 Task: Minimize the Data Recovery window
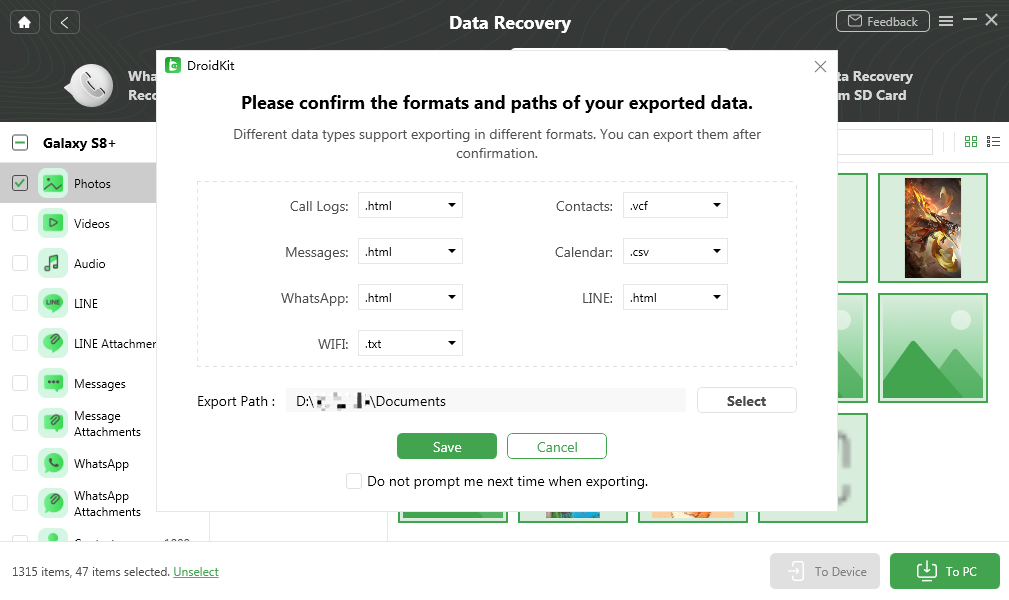coord(969,21)
